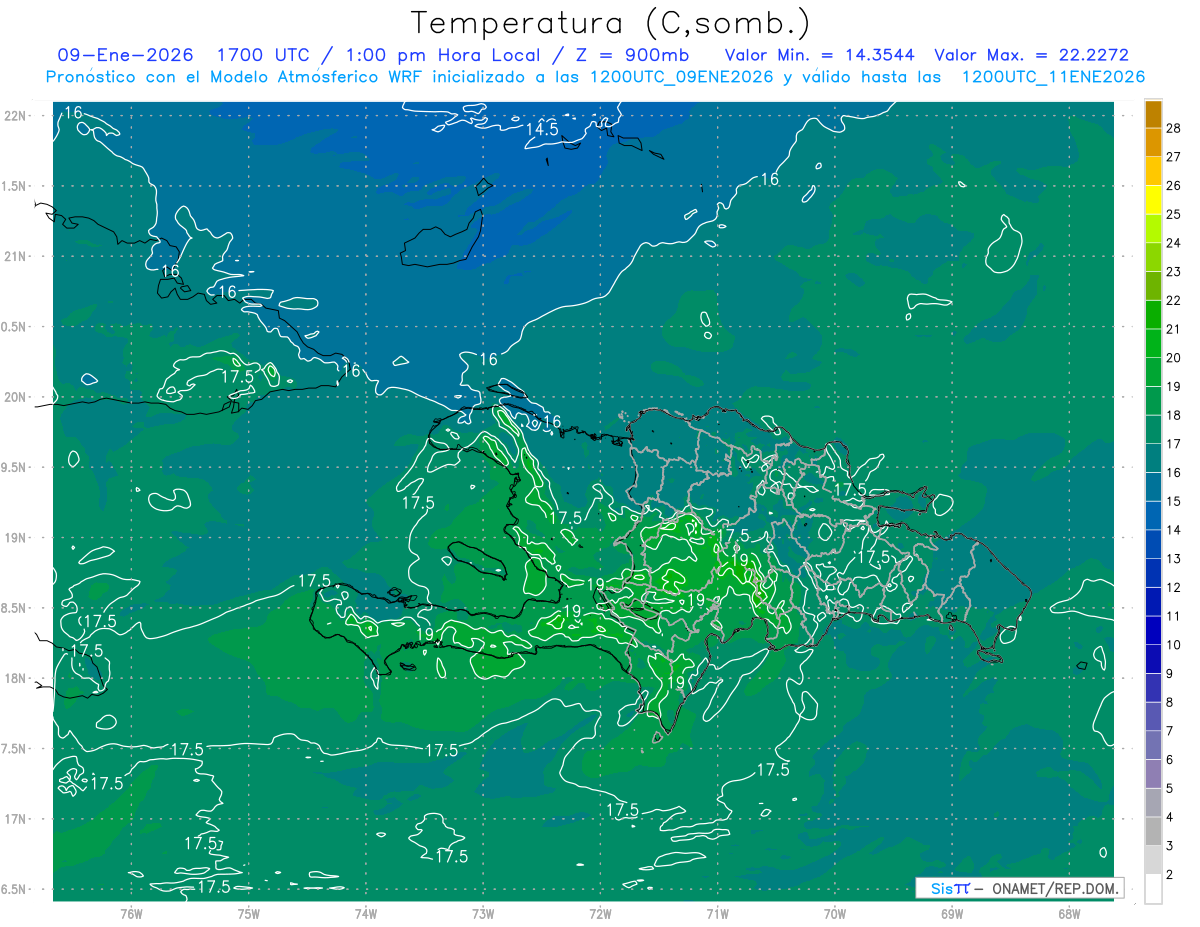
Task: Click the '72W' longitude axis label
Action: [x=600, y=914]
